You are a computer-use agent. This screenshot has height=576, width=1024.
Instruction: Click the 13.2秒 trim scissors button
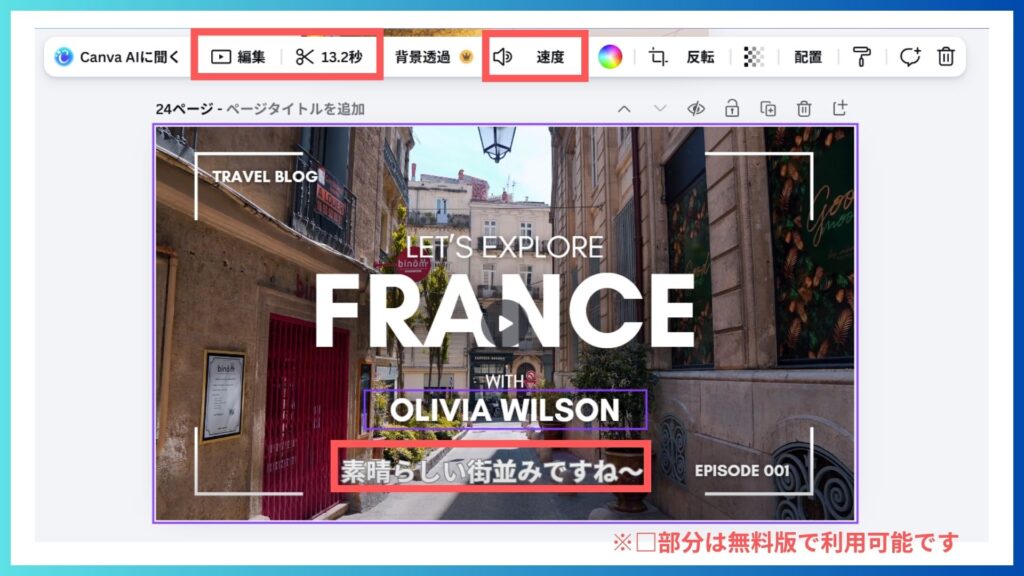point(329,57)
